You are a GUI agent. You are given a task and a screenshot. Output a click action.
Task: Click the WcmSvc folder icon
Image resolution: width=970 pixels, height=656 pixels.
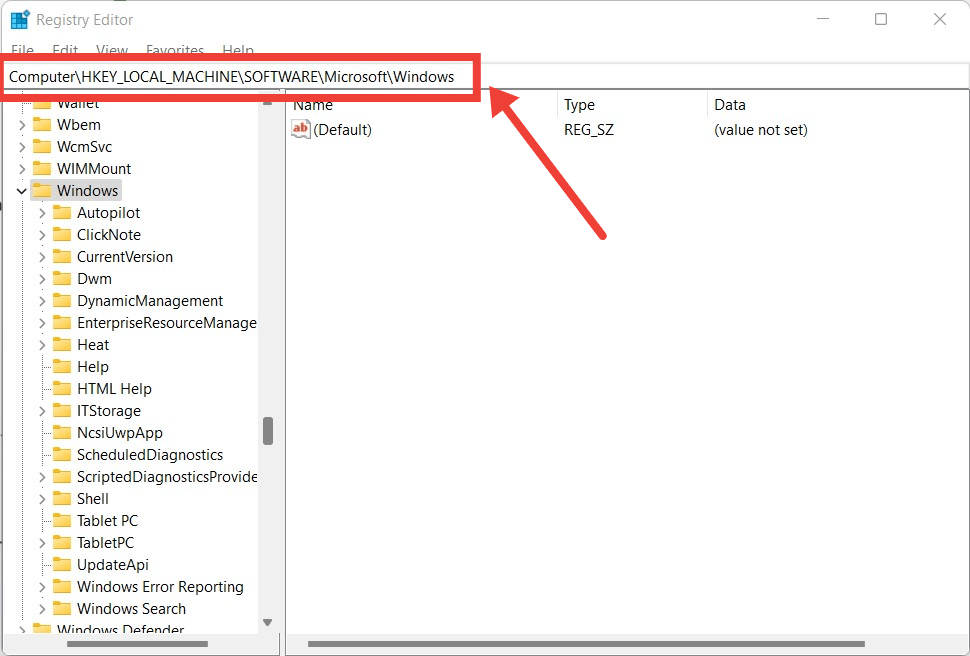tap(41, 147)
